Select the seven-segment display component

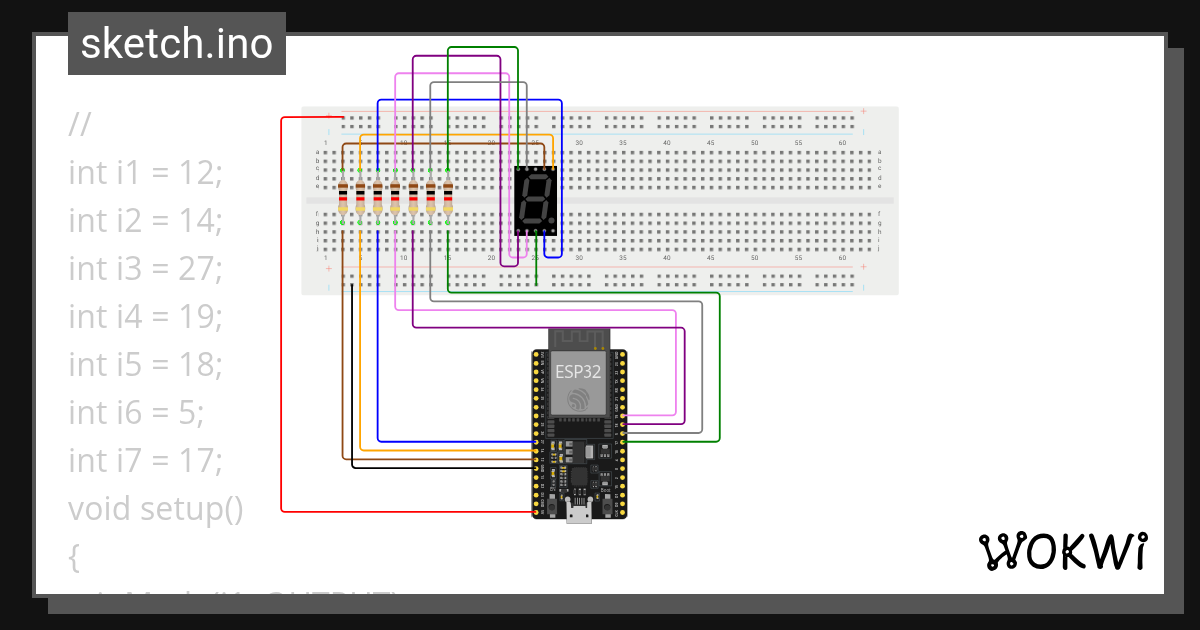point(535,199)
